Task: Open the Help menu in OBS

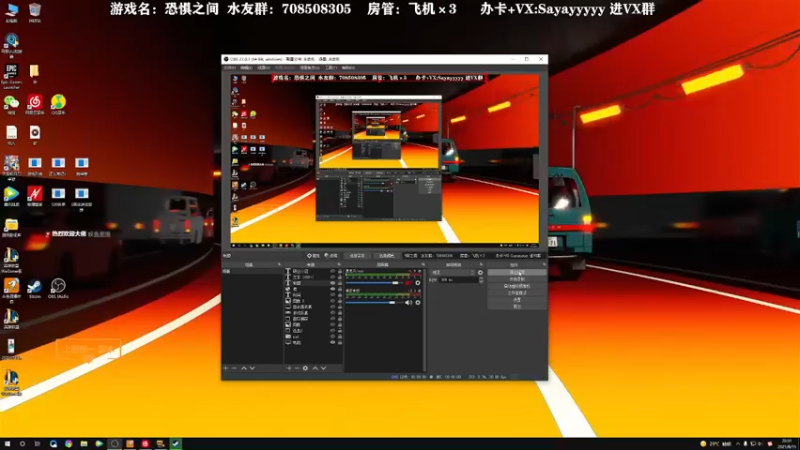Action: click(348, 68)
